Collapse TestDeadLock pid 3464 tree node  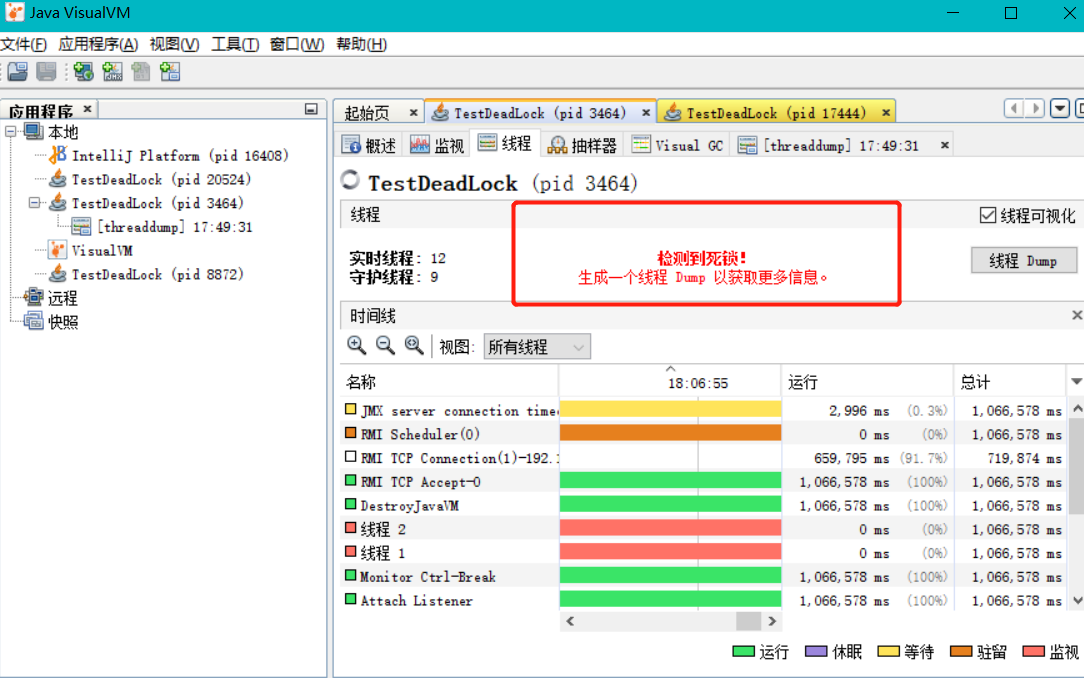tap(34, 203)
